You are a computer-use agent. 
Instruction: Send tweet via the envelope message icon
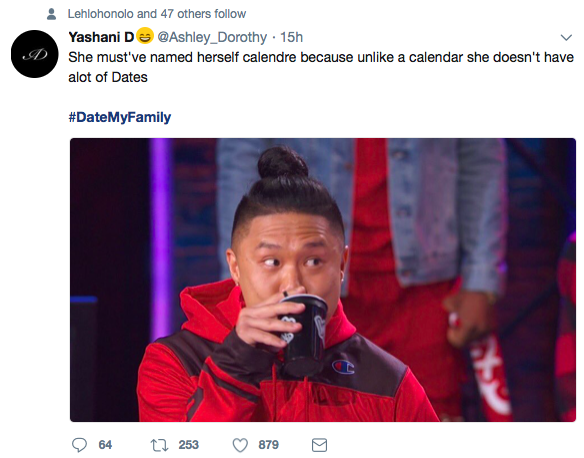(x=319, y=445)
